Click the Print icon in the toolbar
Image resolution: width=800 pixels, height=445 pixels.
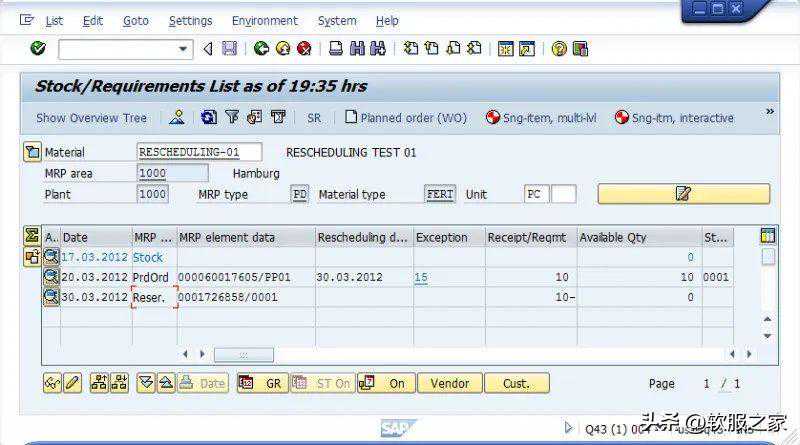[x=336, y=48]
